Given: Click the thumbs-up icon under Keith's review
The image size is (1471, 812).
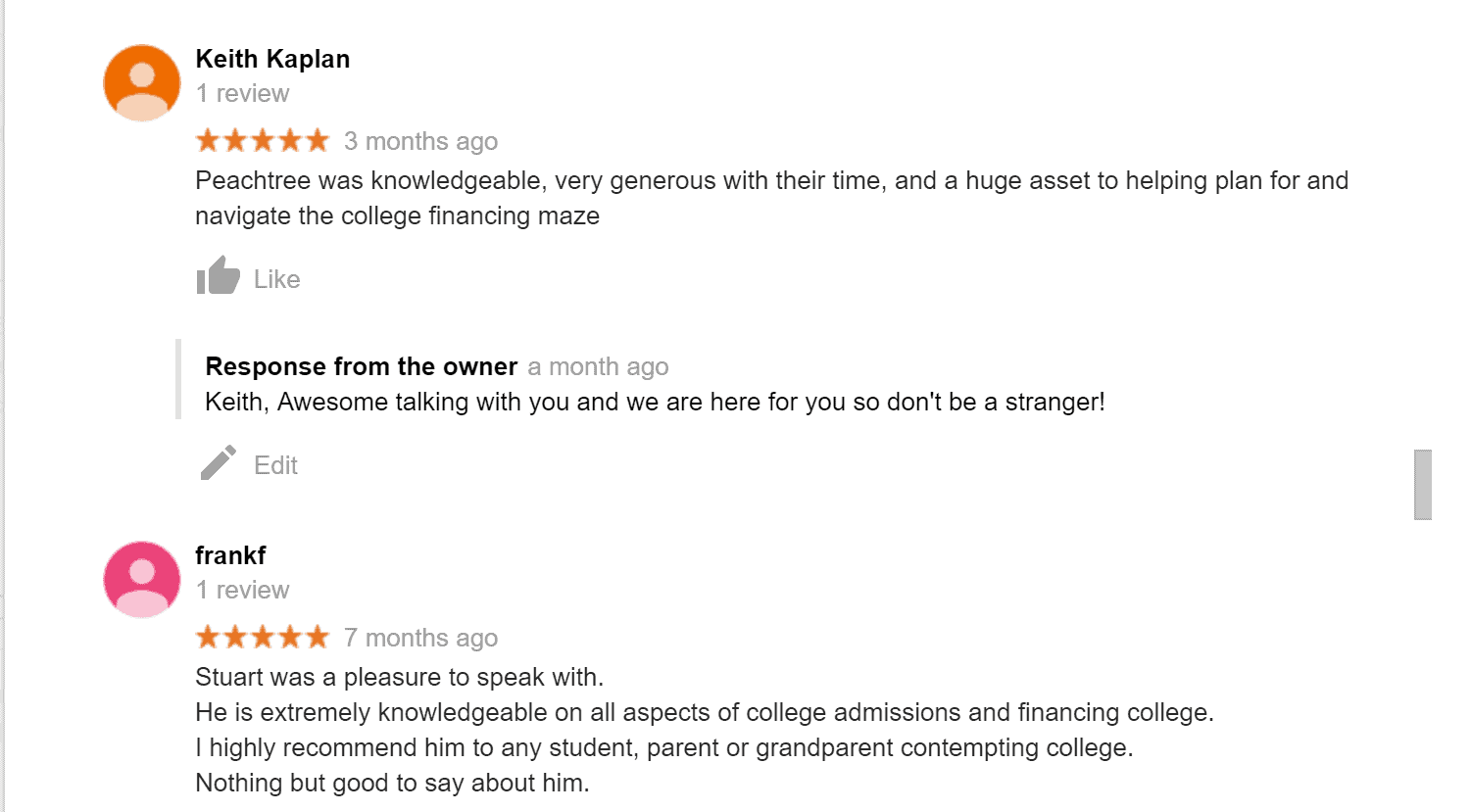Looking at the screenshot, I should pos(218,276).
